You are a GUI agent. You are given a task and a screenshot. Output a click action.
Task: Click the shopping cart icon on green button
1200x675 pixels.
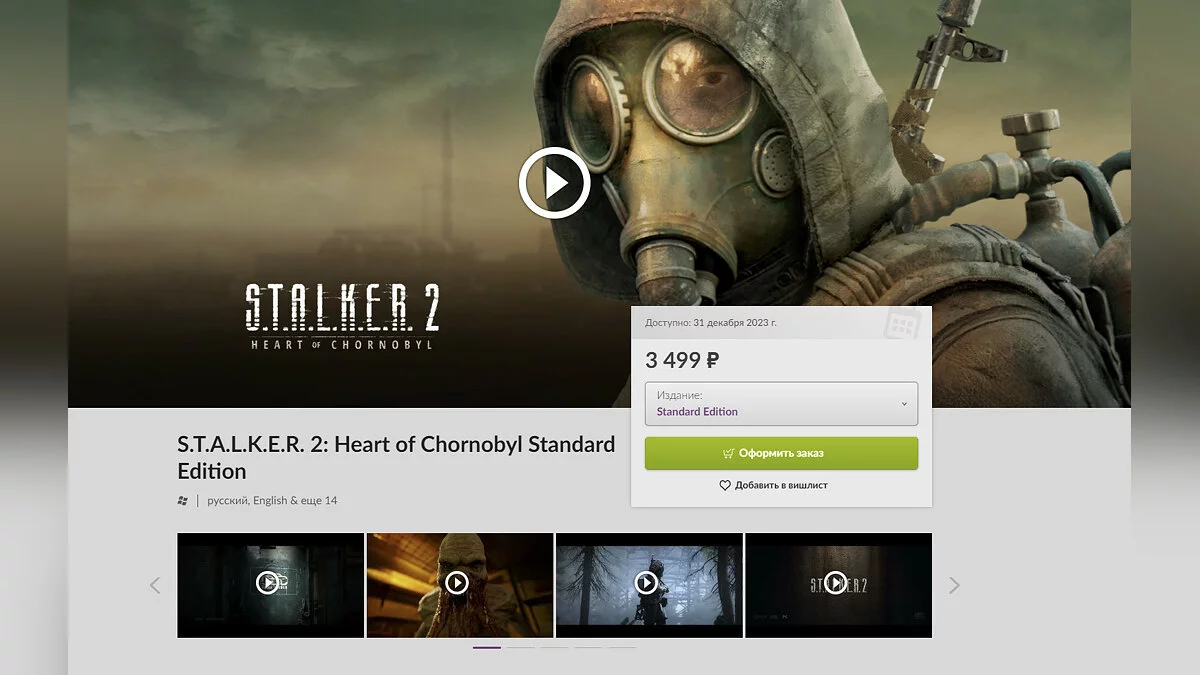coord(728,453)
